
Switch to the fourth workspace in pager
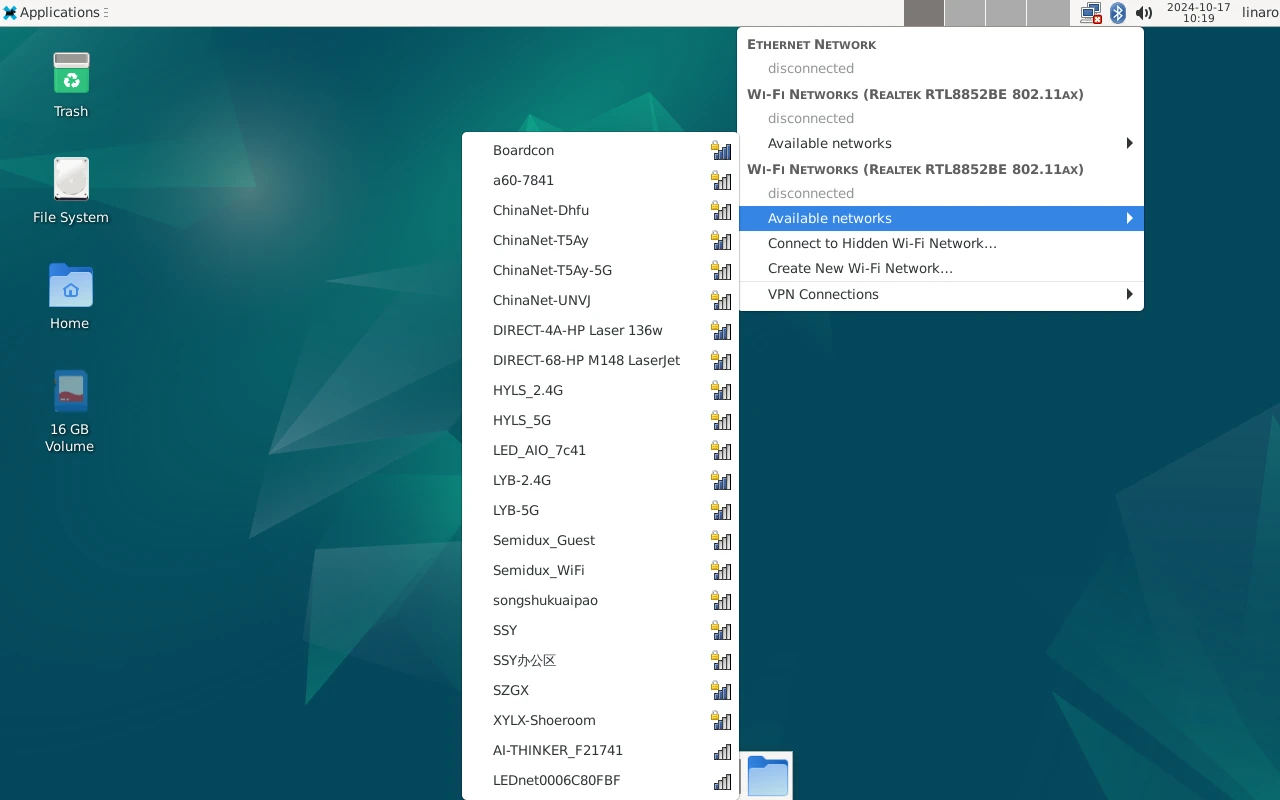tap(1048, 13)
